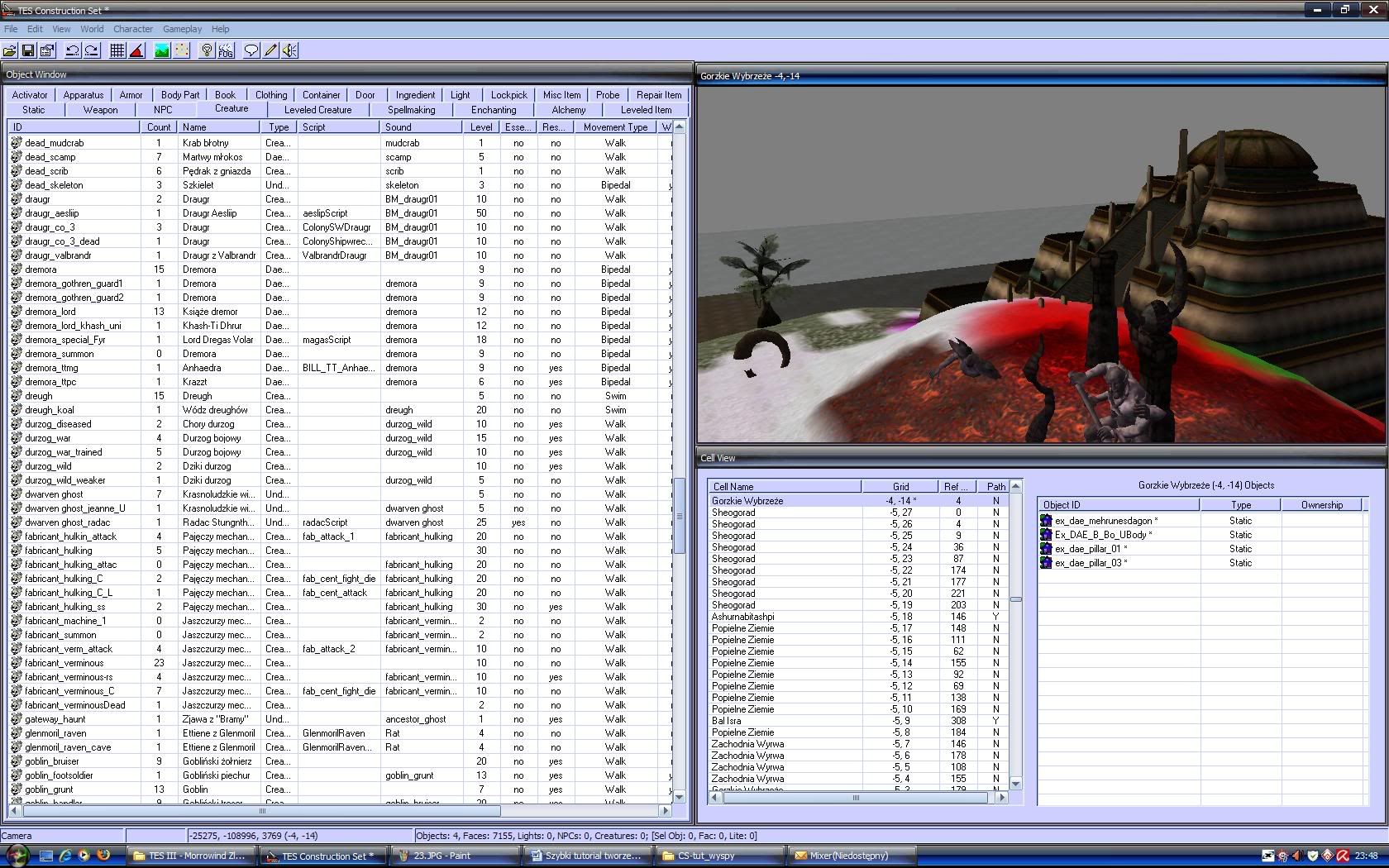Open the Character menu
This screenshot has height=868, width=1389.
click(133, 29)
